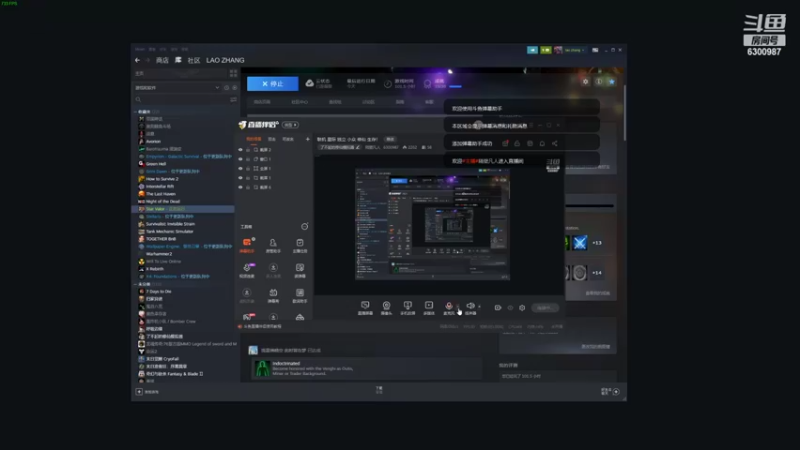Open streaming settings gear in bottom toolbar
Viewport: 800px width, 450px height.
(522, 308)
